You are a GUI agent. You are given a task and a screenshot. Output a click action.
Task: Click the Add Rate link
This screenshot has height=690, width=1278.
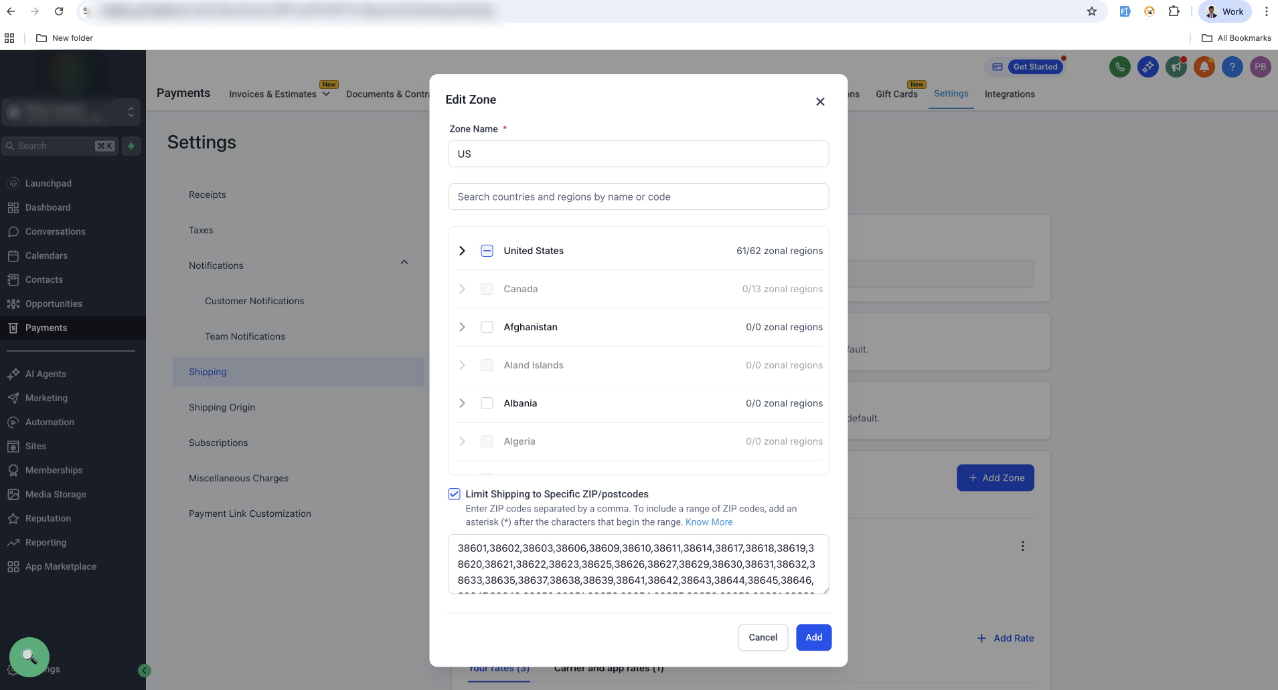pos(1005,638)
